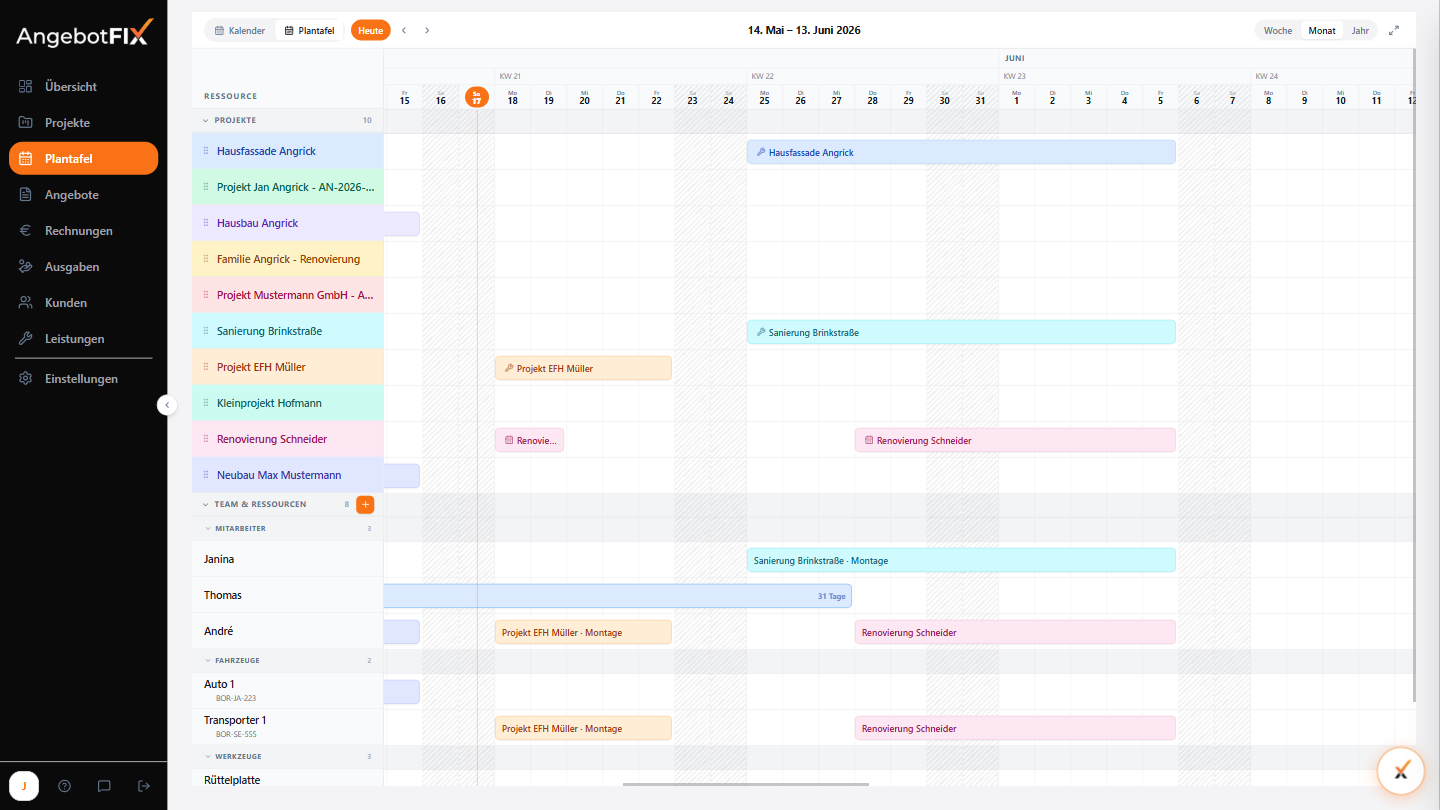Image resolution: width=1440 pixels, height=810 pixels.
Task: Open Rechnungen section
Action: coord(83,231)
